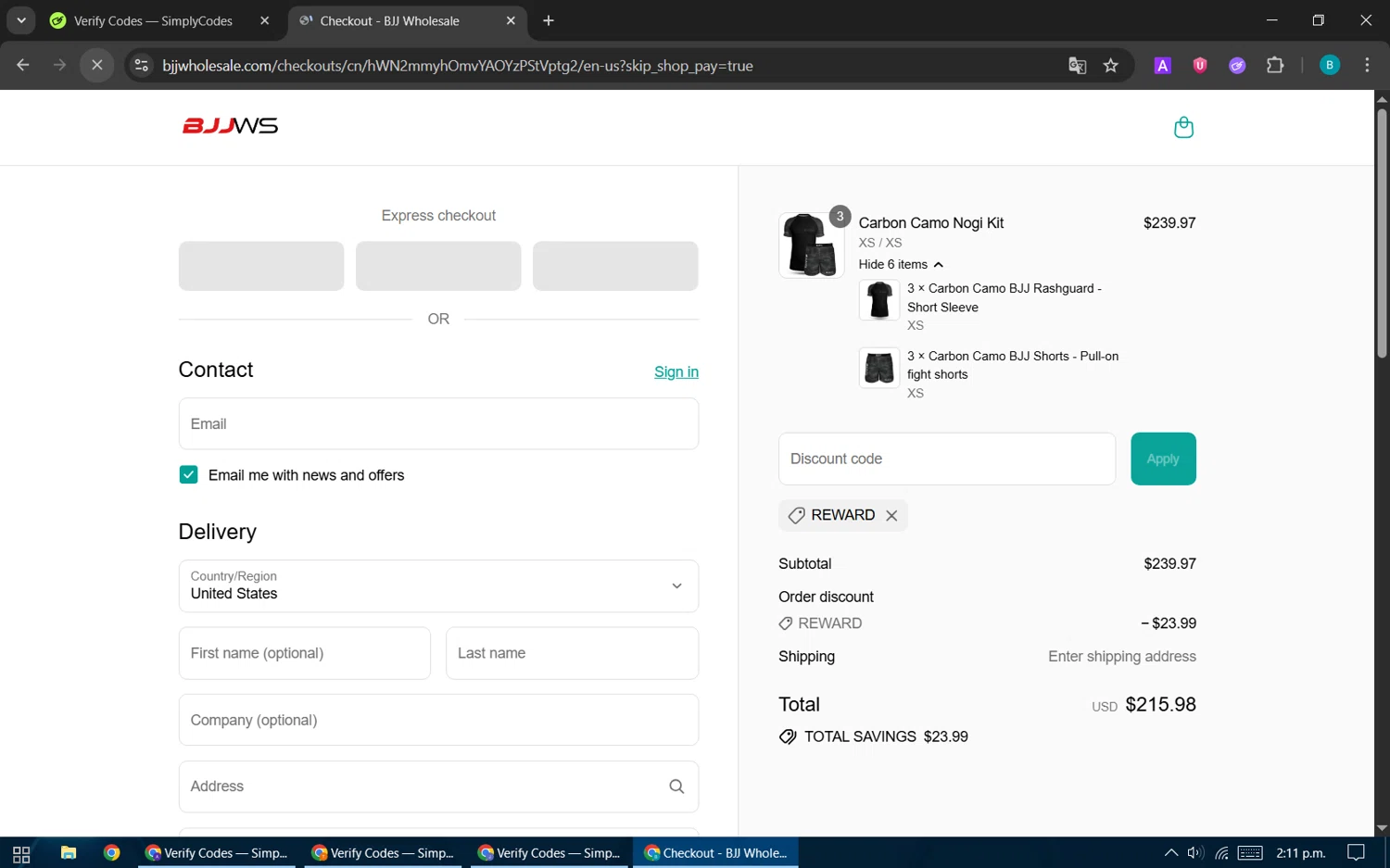The image size is (1390, 868).
Task: Open network Wi-Fi icon in system tray
Action: coord(1221,853)
